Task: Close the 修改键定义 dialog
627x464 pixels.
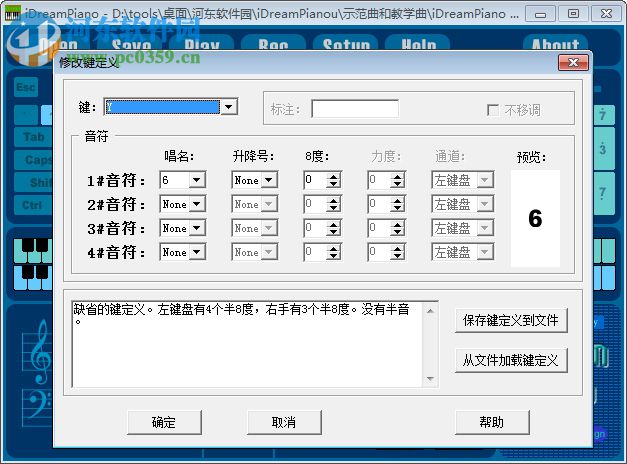Action: (x=573, y=62)
